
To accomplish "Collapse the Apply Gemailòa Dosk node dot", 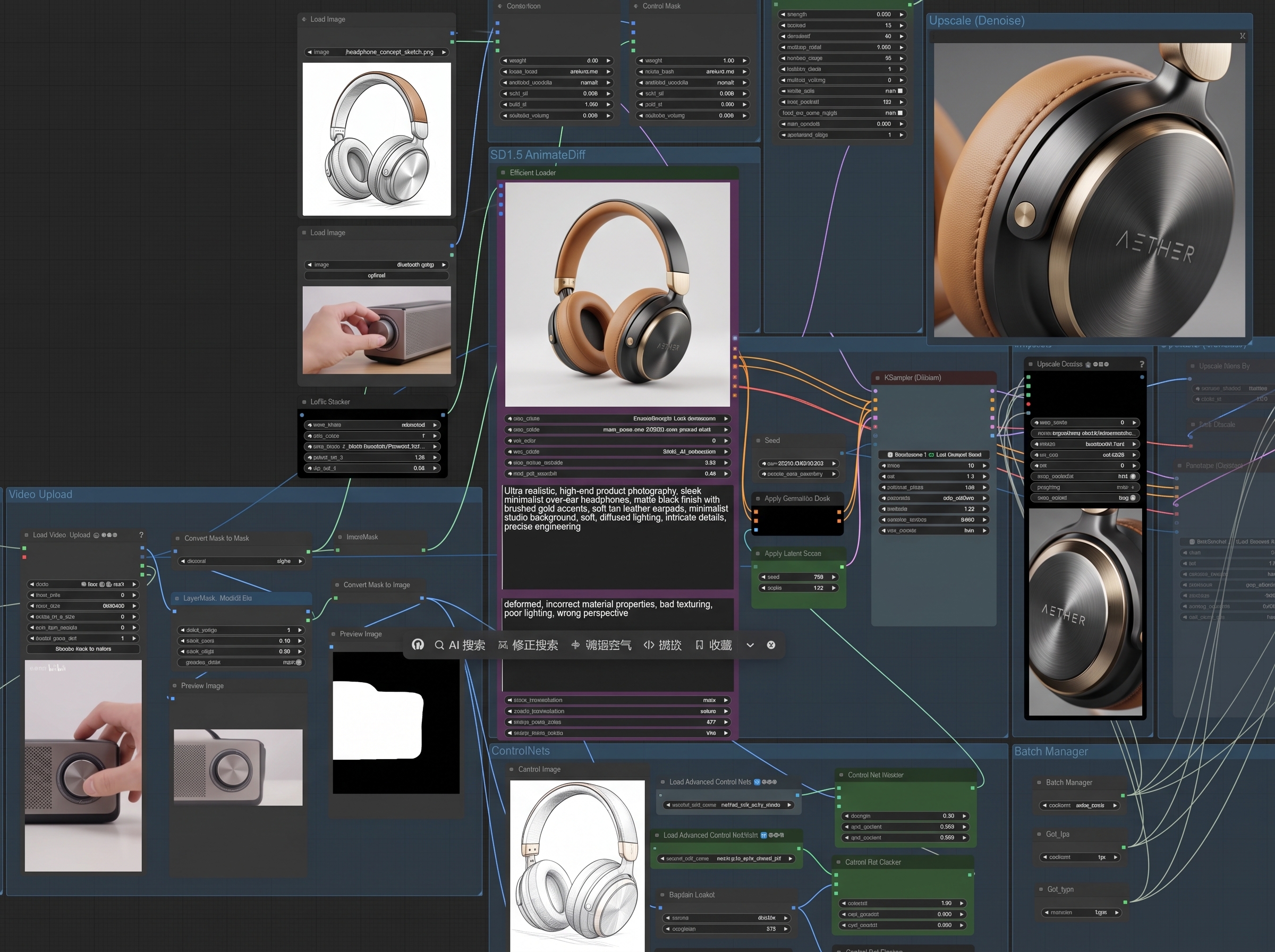I will coord(758,498).
